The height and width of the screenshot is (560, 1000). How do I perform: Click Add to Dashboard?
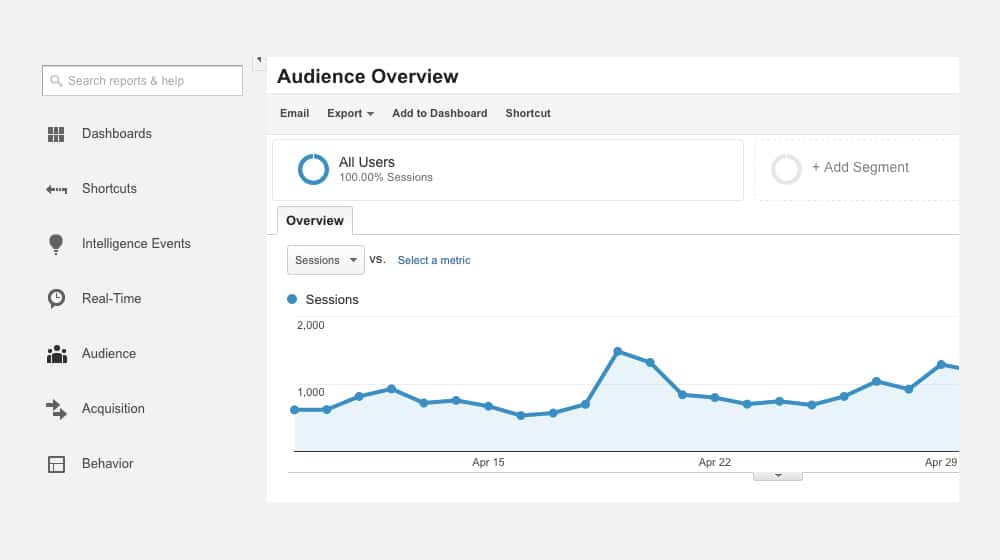point(439,114)
